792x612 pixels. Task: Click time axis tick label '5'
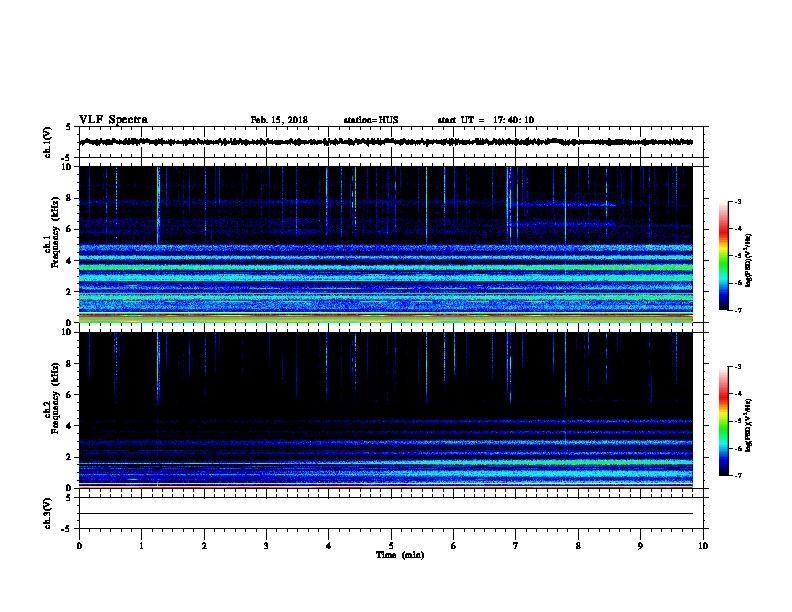coord(391,546)
